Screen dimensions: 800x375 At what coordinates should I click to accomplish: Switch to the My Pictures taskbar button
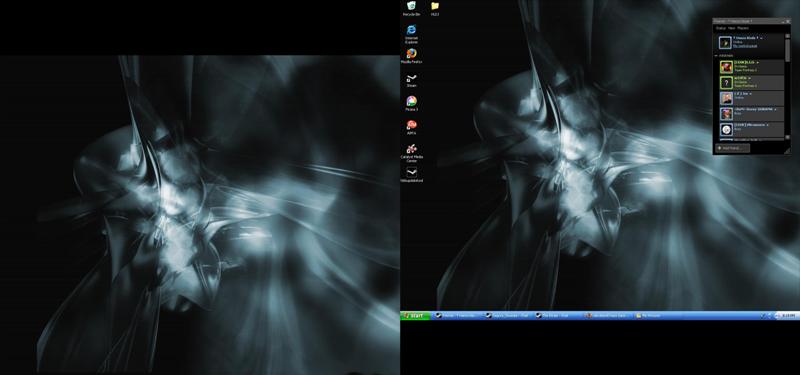pyautogui.click(x=657, y=316)
